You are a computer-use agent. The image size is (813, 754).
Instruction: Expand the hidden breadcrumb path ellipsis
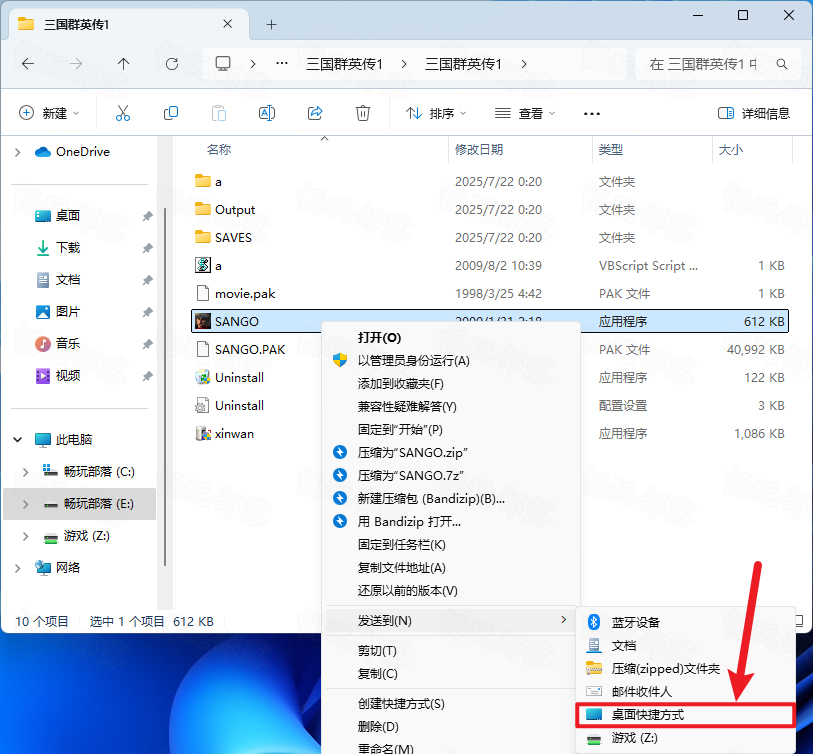(282, 64)
